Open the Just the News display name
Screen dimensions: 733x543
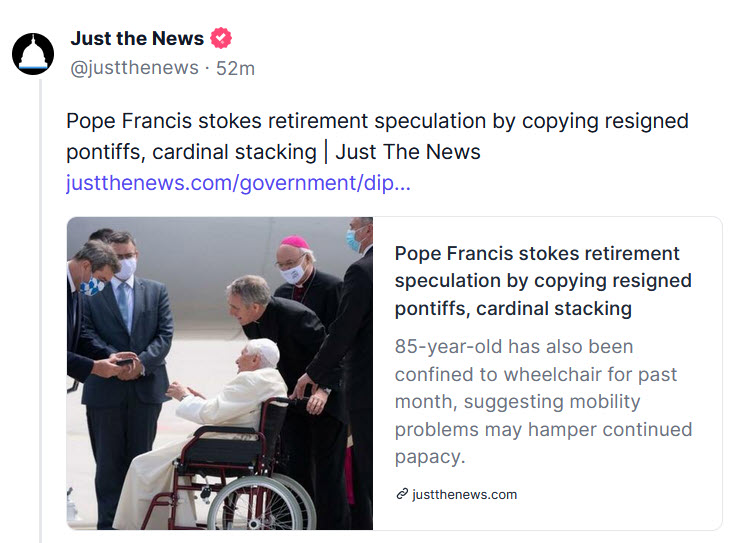coord(137,39)
